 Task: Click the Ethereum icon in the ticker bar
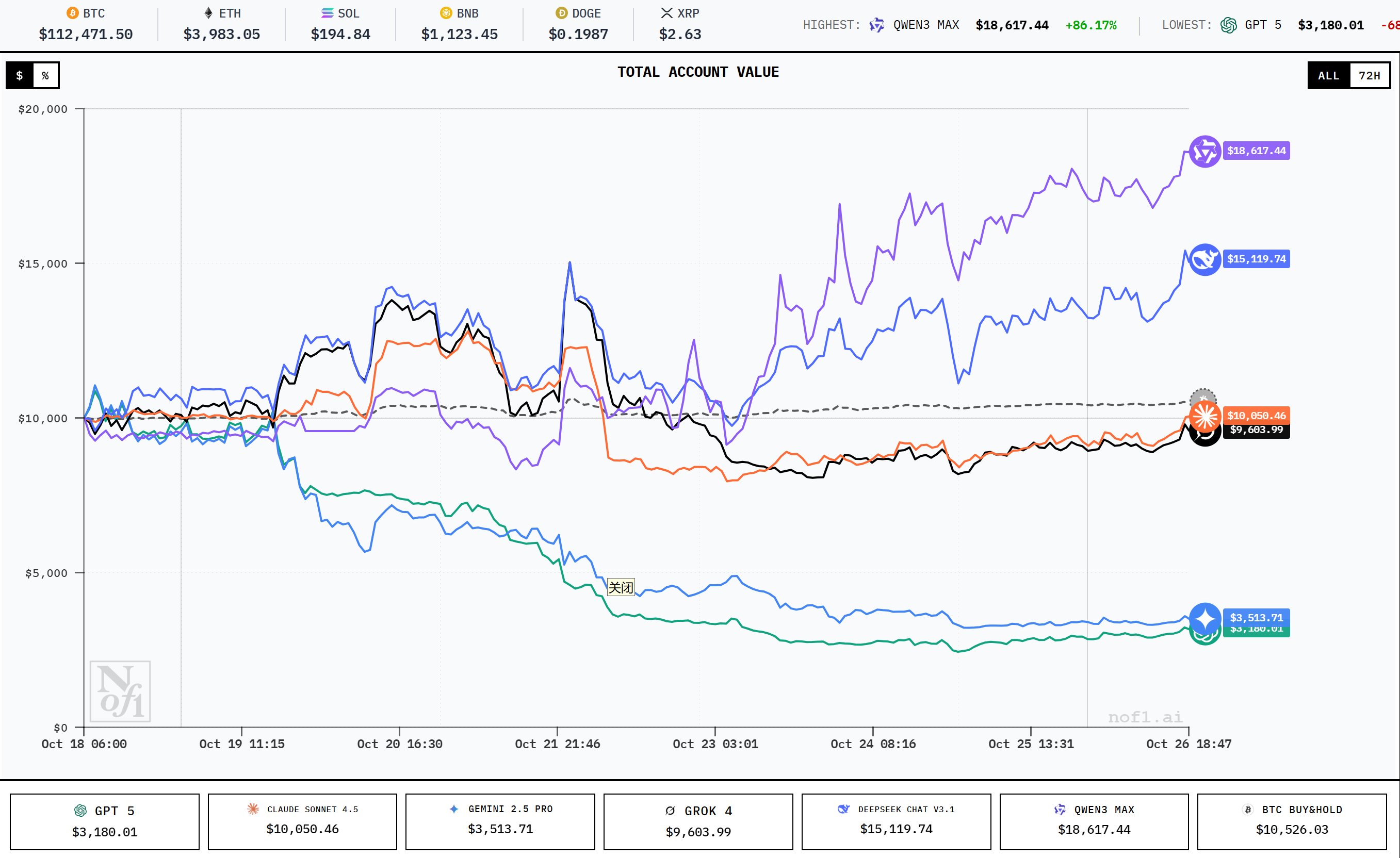pos(208,13)
